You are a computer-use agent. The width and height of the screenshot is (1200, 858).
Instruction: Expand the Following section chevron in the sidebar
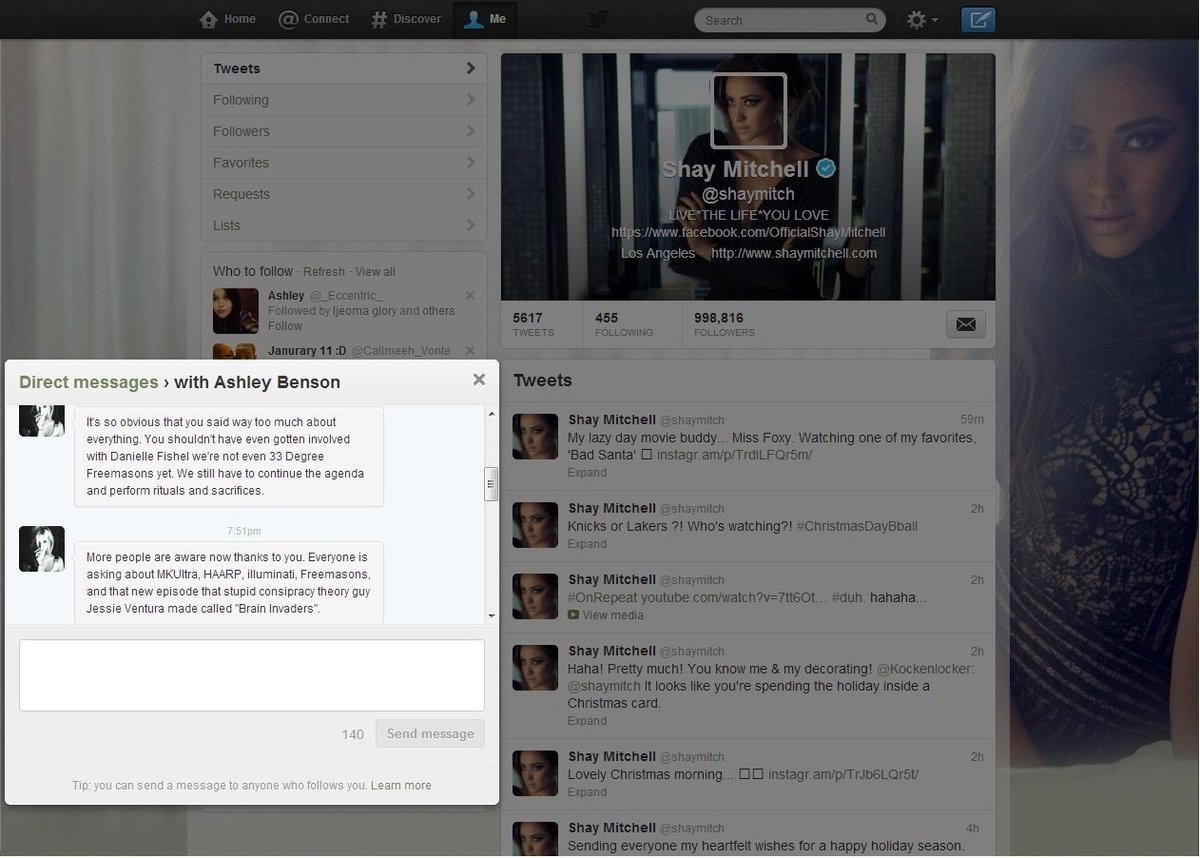click(x=470, y=99)
